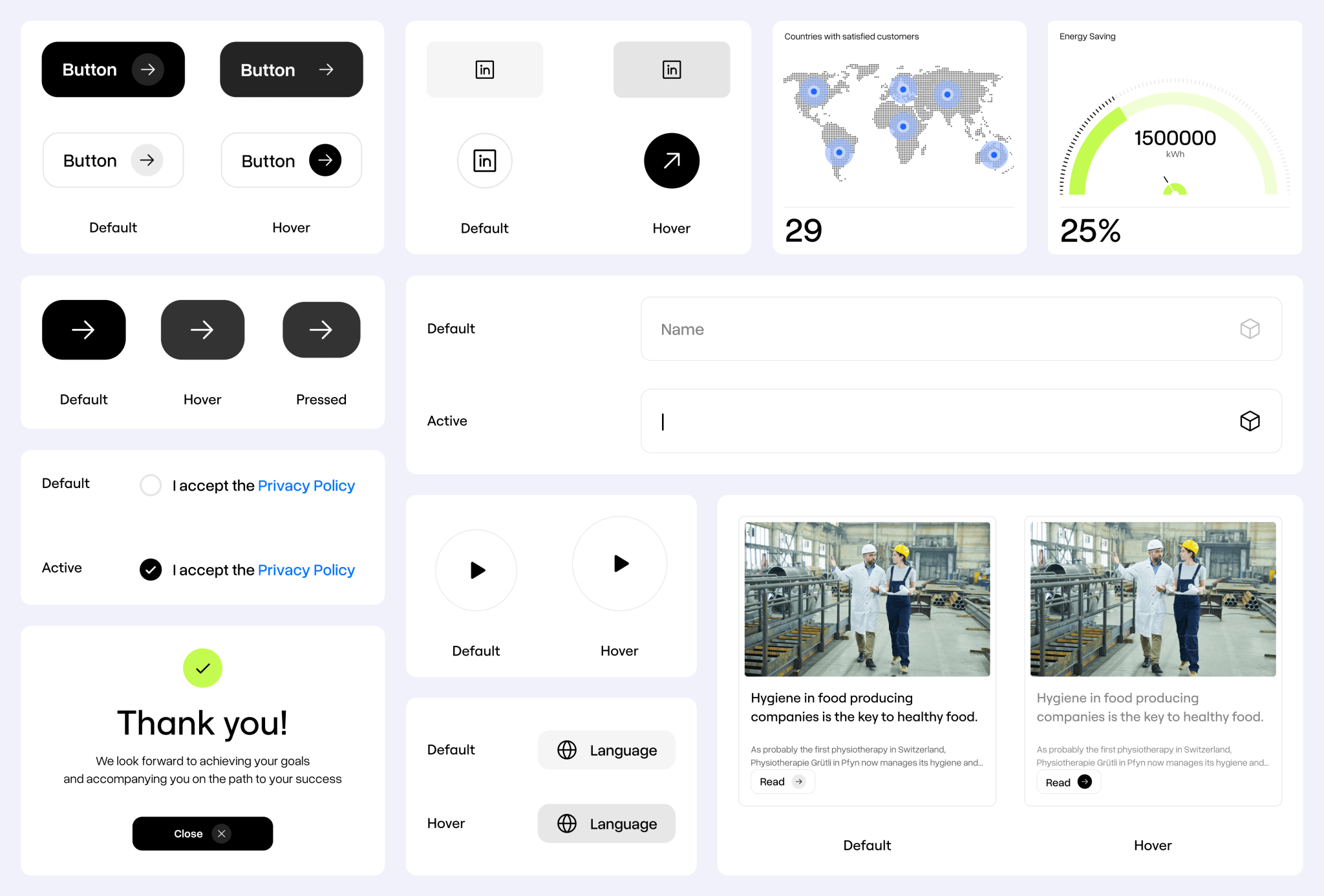Open the Privacy Policy link
The height and width of the screenshot is (896, 1324).
(306, 485)
